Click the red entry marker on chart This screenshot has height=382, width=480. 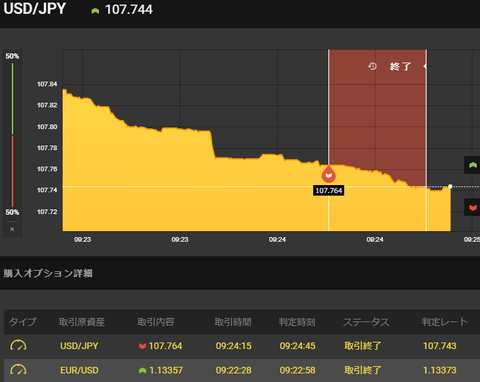329,174
